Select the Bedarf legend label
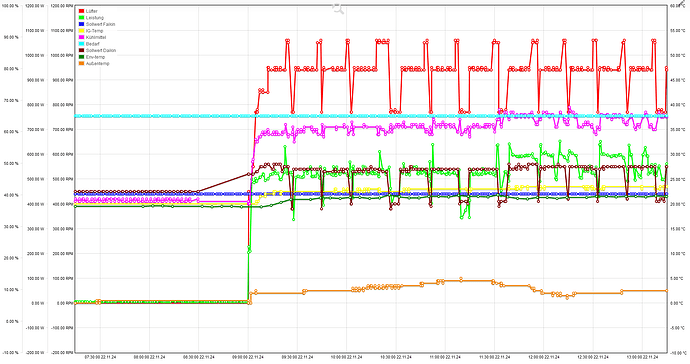Viewport: 690px width, 364px height. pyautogui.click(x=92, y=44)
